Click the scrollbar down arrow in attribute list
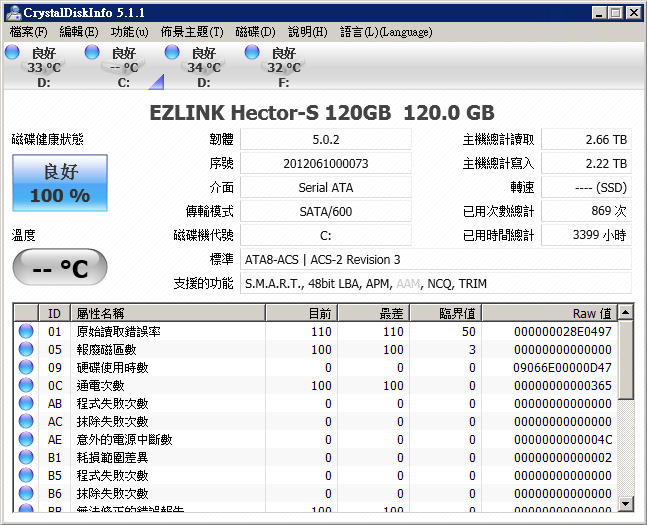The image size is (647, 525). pos(626,504)
